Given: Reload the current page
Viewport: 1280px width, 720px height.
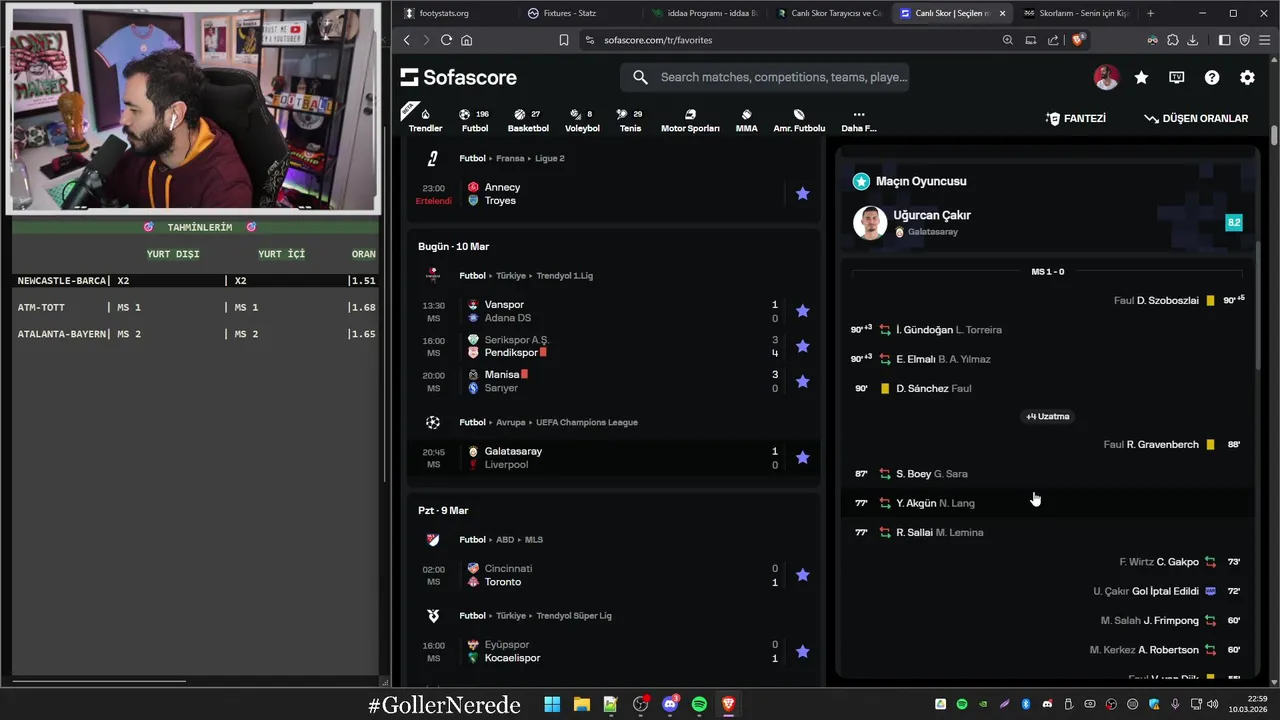Looking at the screenshot, I should tap(446, 40).
